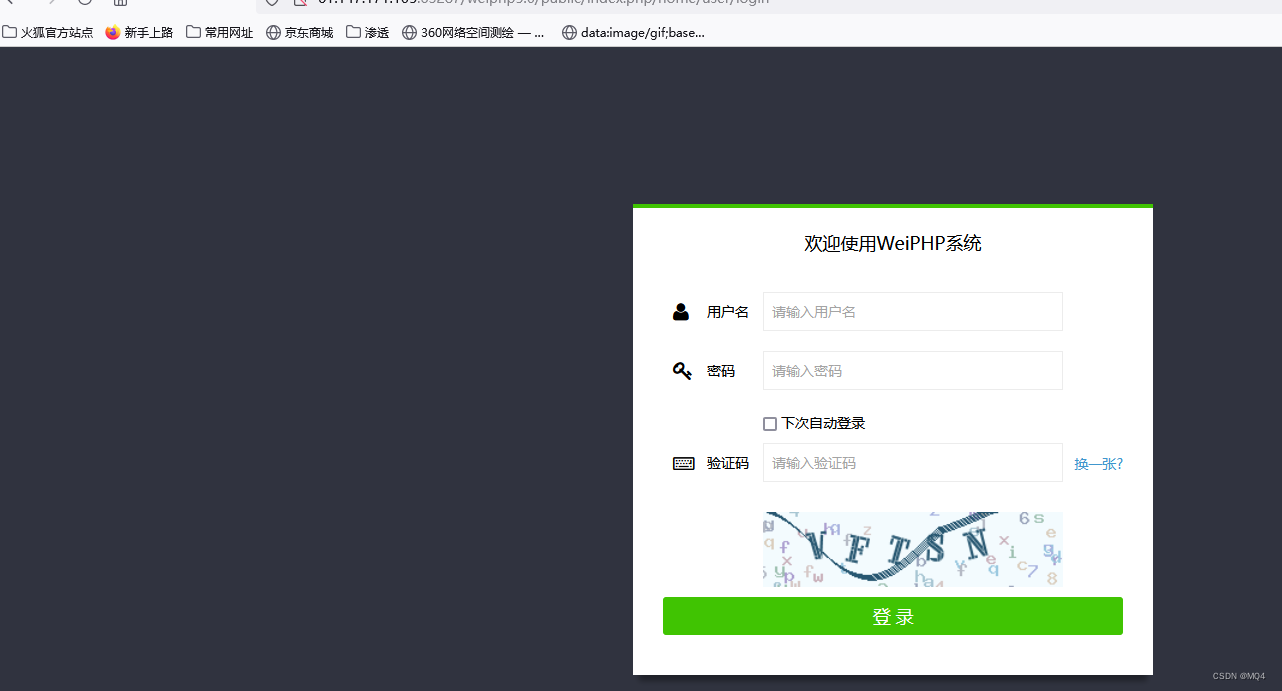
Task: Click the captcha image to view it
Action: tap(912, 549)
